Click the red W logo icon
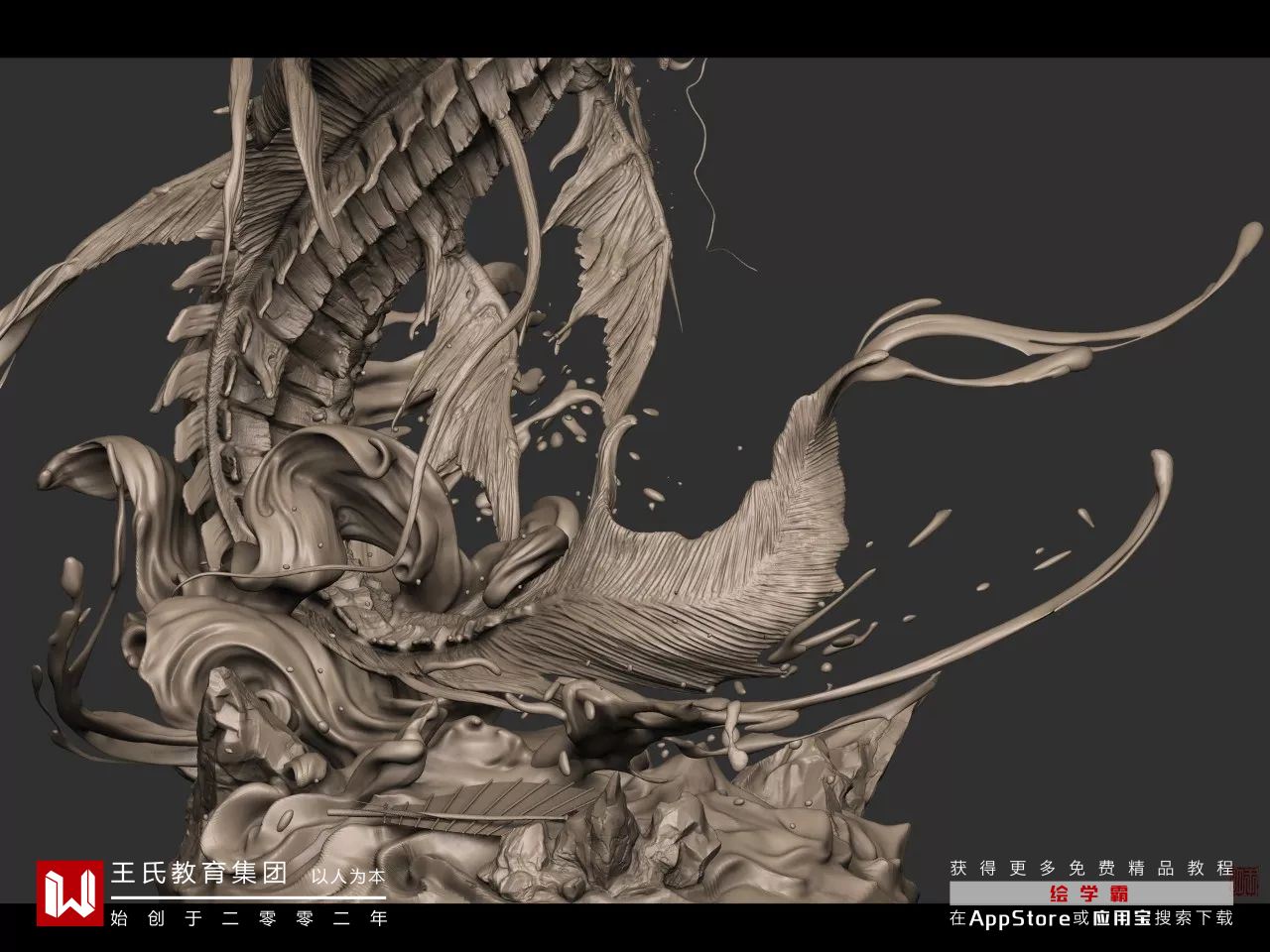 70,892
